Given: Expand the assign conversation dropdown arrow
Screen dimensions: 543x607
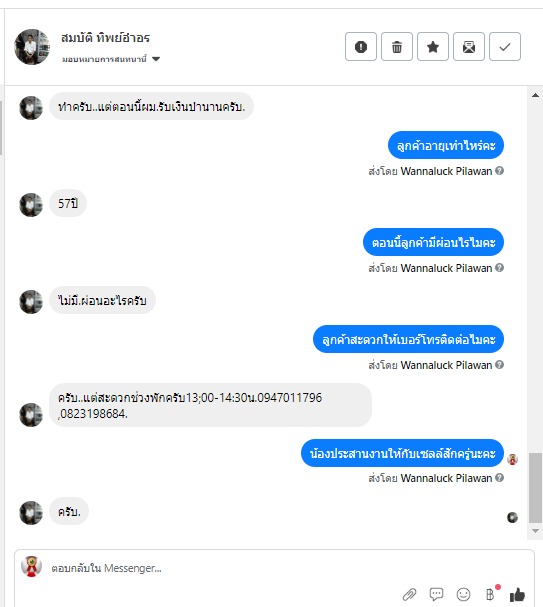Looking at the screenshot, I should pos(156,59).
